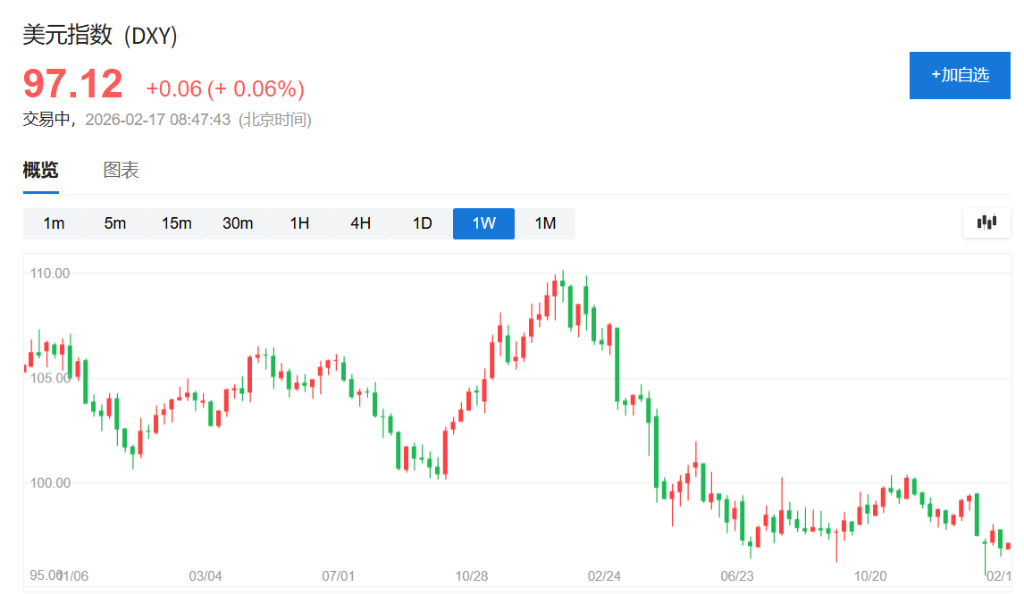The image size is (1024, 594).
Task: Change the timeframe to 1M monthly
Action: point(545,223)
